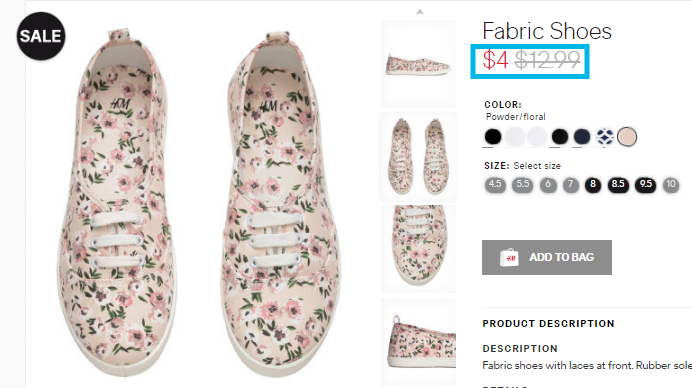Click the thumbnail carousel up arrow
The width and height of the screenshot is (692, 388).
[x=420, y=12]
